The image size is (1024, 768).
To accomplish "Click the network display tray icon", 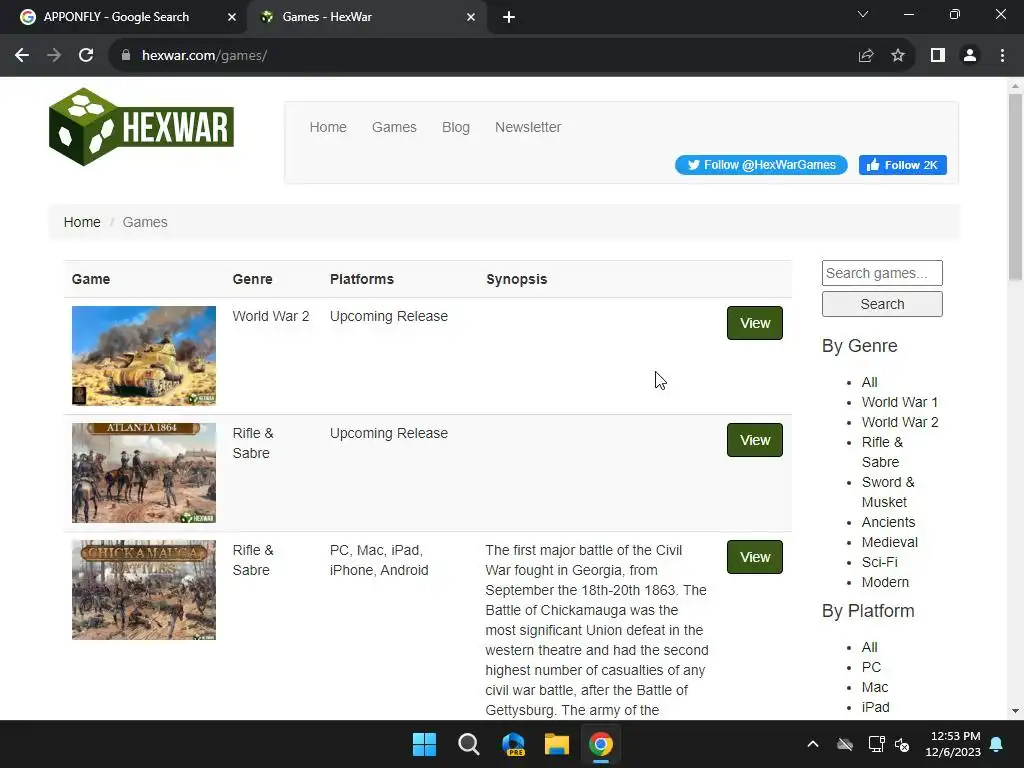I will [876, 744].
